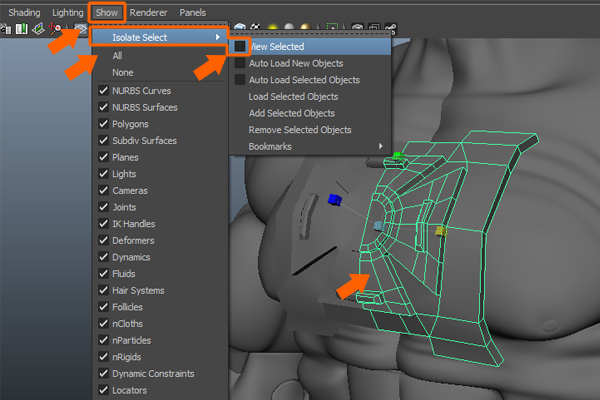Viewport: 600px width, 400px height.
Task: Open the Panels menu
Action: pos(192,12)
